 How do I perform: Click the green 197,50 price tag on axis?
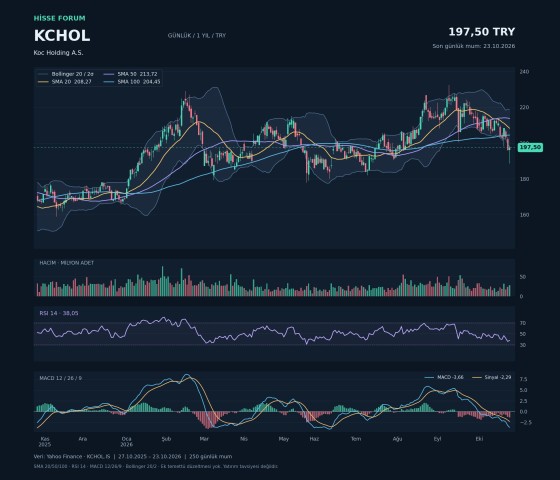pos(530,147)
